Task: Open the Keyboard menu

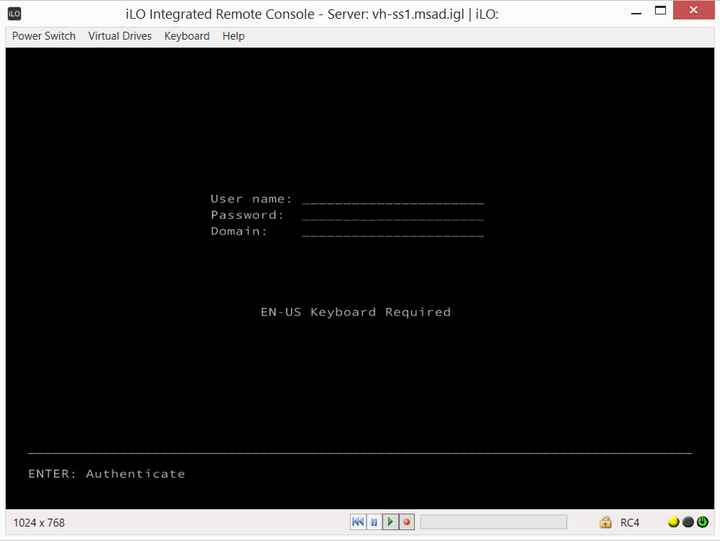Action: pos(187,36)
